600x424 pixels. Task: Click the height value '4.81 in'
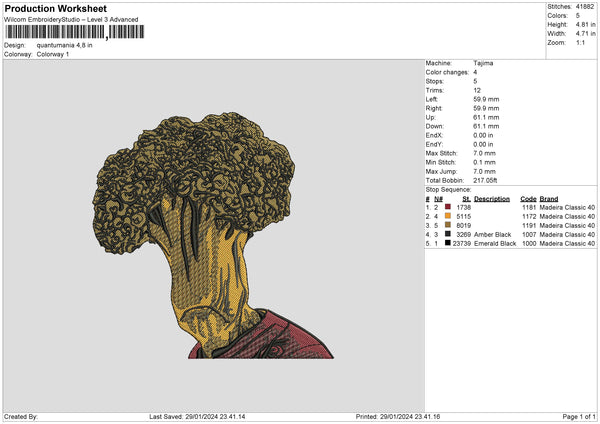[585, 24]
